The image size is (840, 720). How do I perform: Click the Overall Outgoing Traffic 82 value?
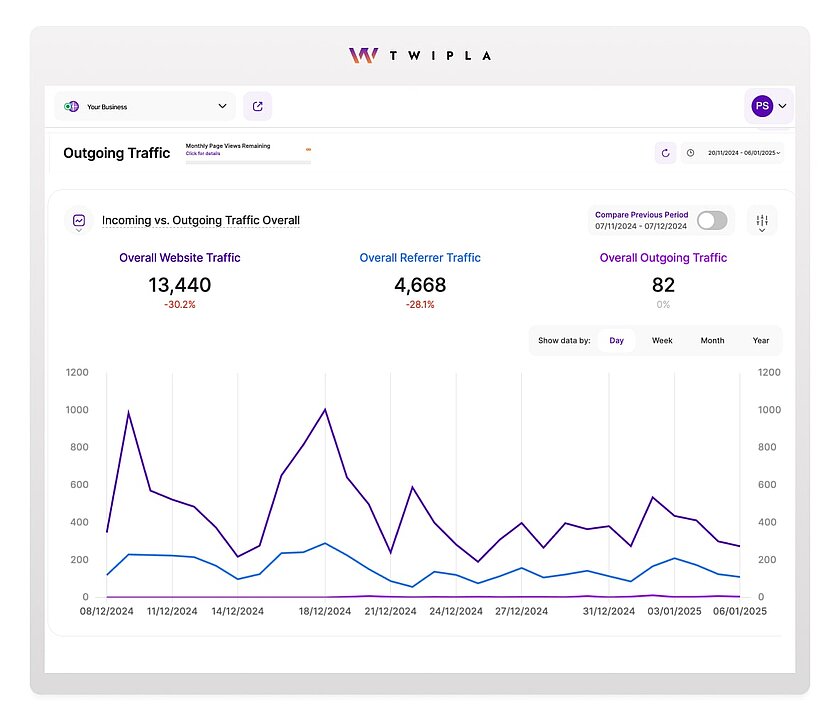click(663, 285)
